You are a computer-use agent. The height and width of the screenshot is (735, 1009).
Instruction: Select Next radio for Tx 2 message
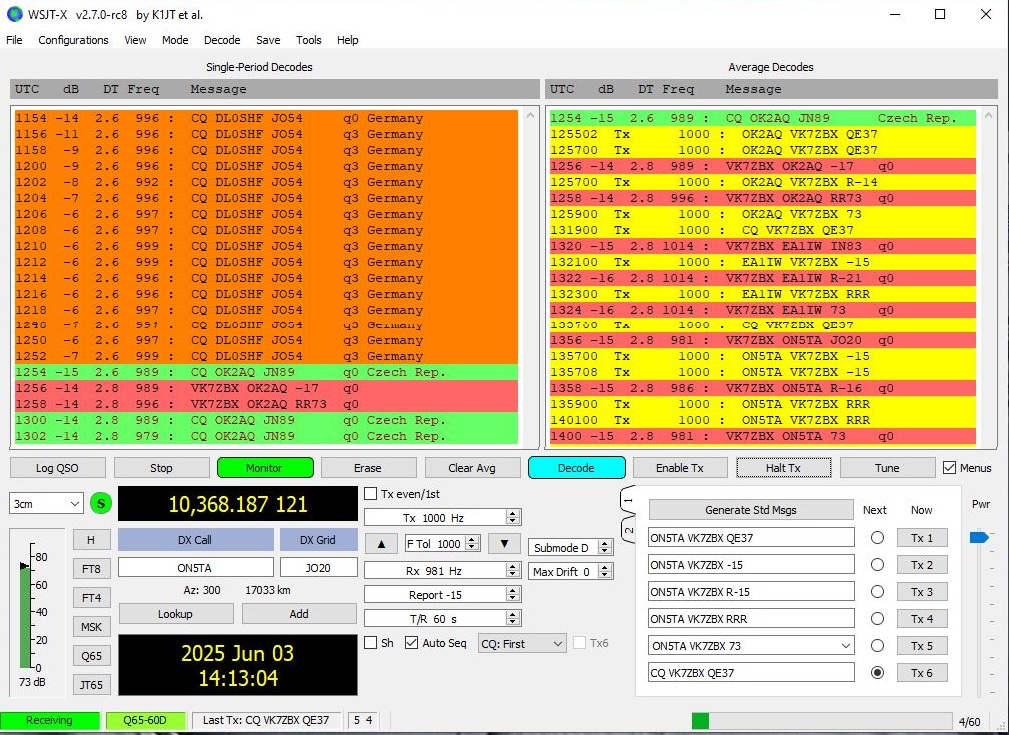click(x=877, y=564)
